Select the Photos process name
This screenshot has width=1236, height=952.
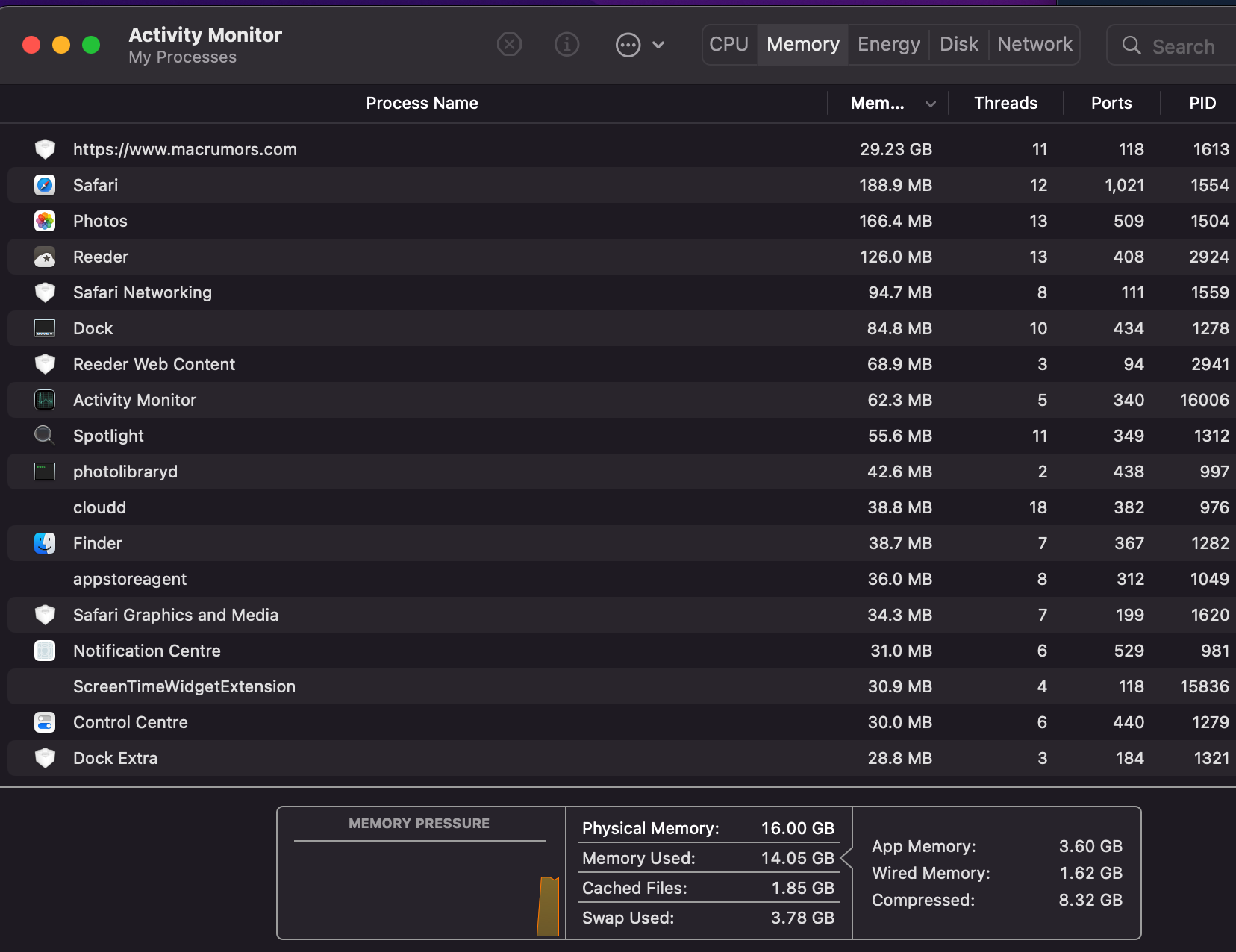[x=100, y=221]
